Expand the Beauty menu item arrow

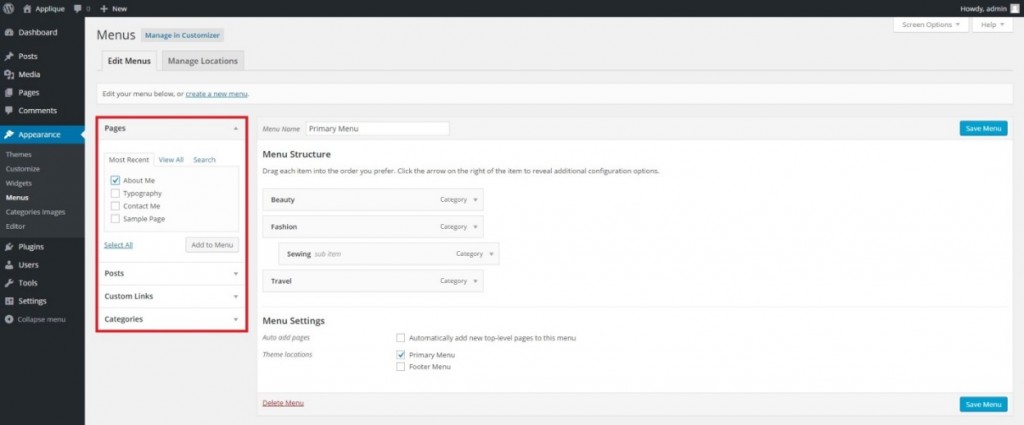click(475, 199)
